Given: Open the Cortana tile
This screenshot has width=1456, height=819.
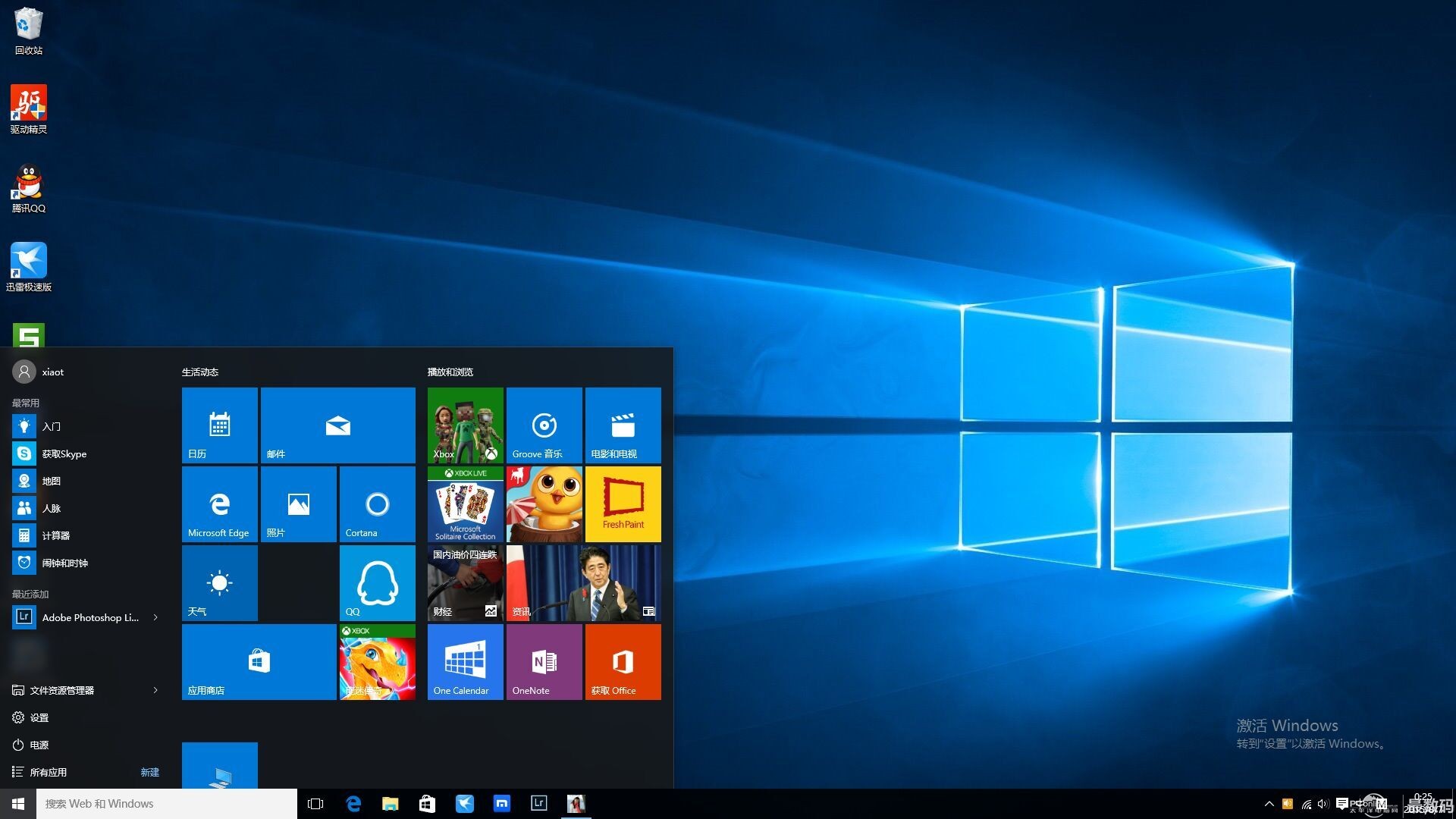Looking at the screenshot, I should coord(377,504).
